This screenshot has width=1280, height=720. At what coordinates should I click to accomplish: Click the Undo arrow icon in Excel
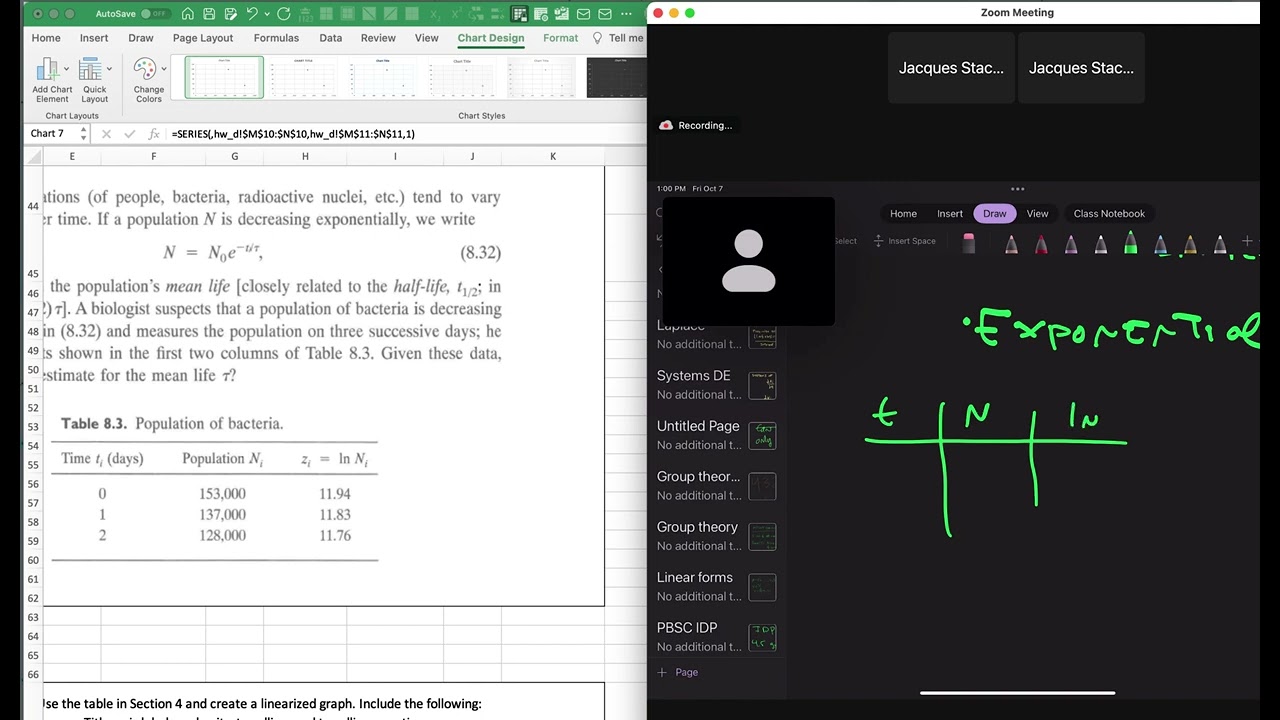click(252, 14)
